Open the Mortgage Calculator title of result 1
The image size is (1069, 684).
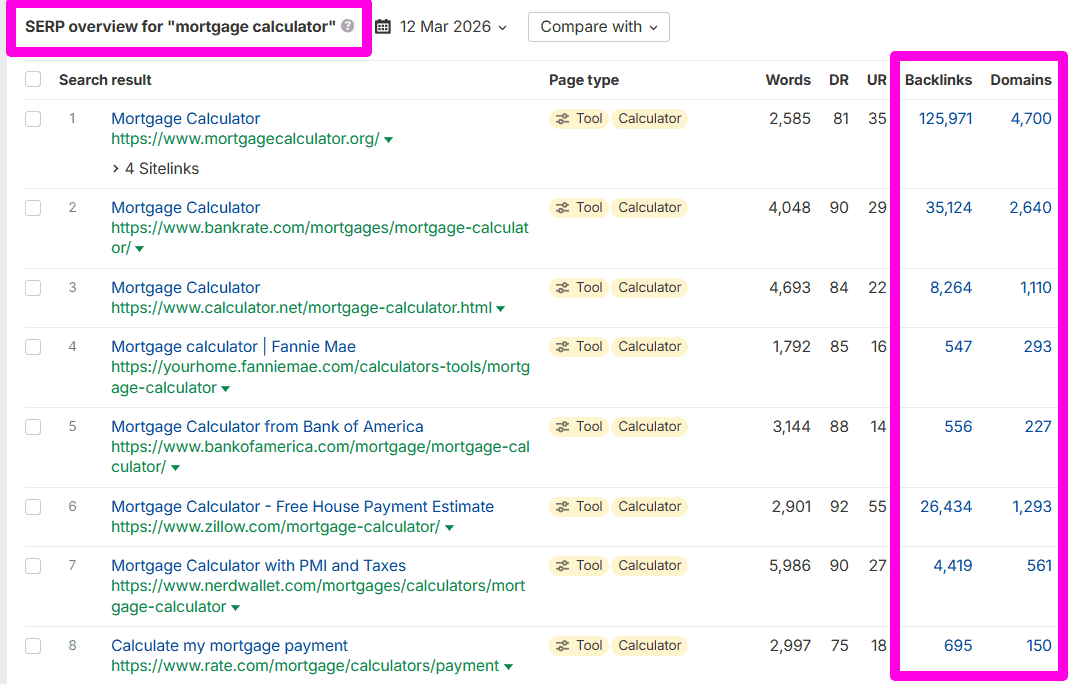(x=185, y=119)
